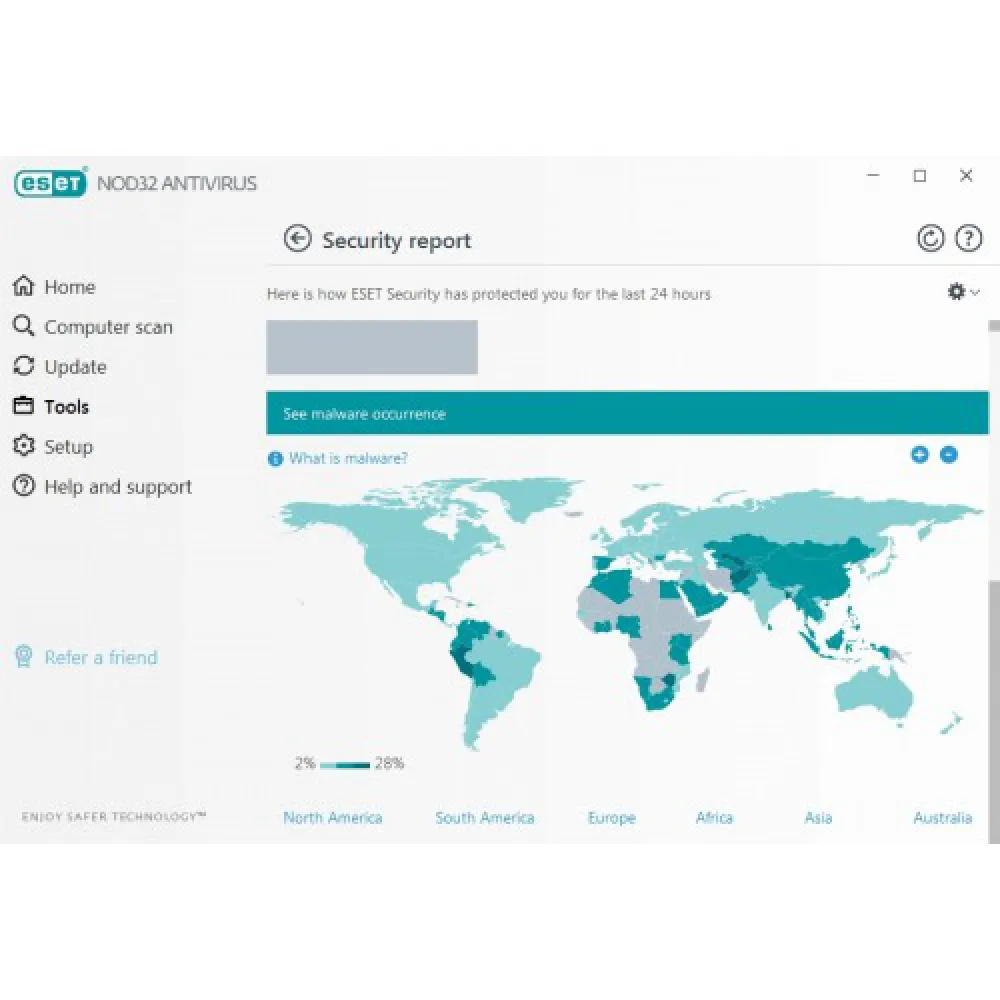Screen dimensions: 1000x1000
Task: Click the Update arrows icon
Action: 24,366
